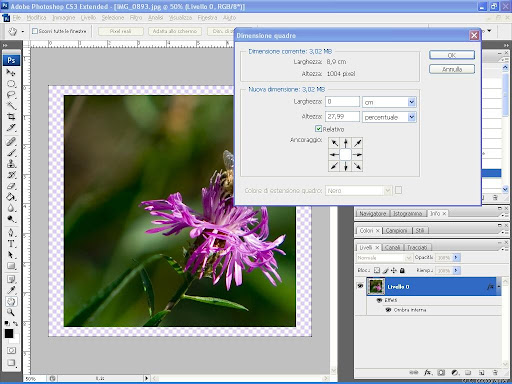Image resolution: width=512 pixels, height=384 pixels.
Task: Click OK in Dimensione quadro dialog
Action: coord(452,55)
